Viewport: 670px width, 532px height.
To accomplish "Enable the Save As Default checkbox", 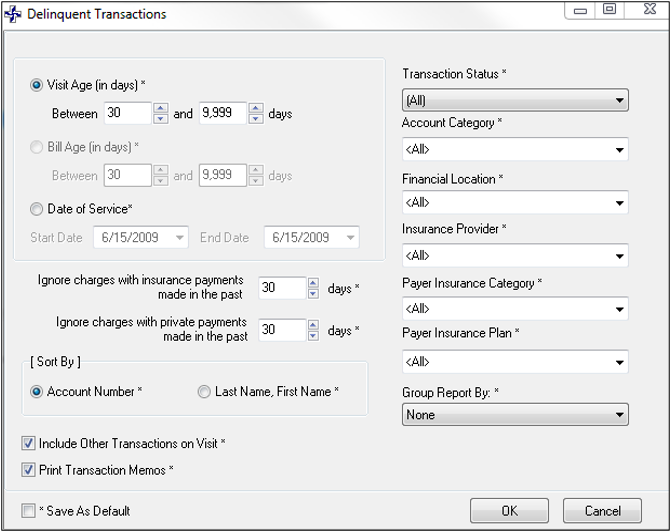I will pos(28,510).
